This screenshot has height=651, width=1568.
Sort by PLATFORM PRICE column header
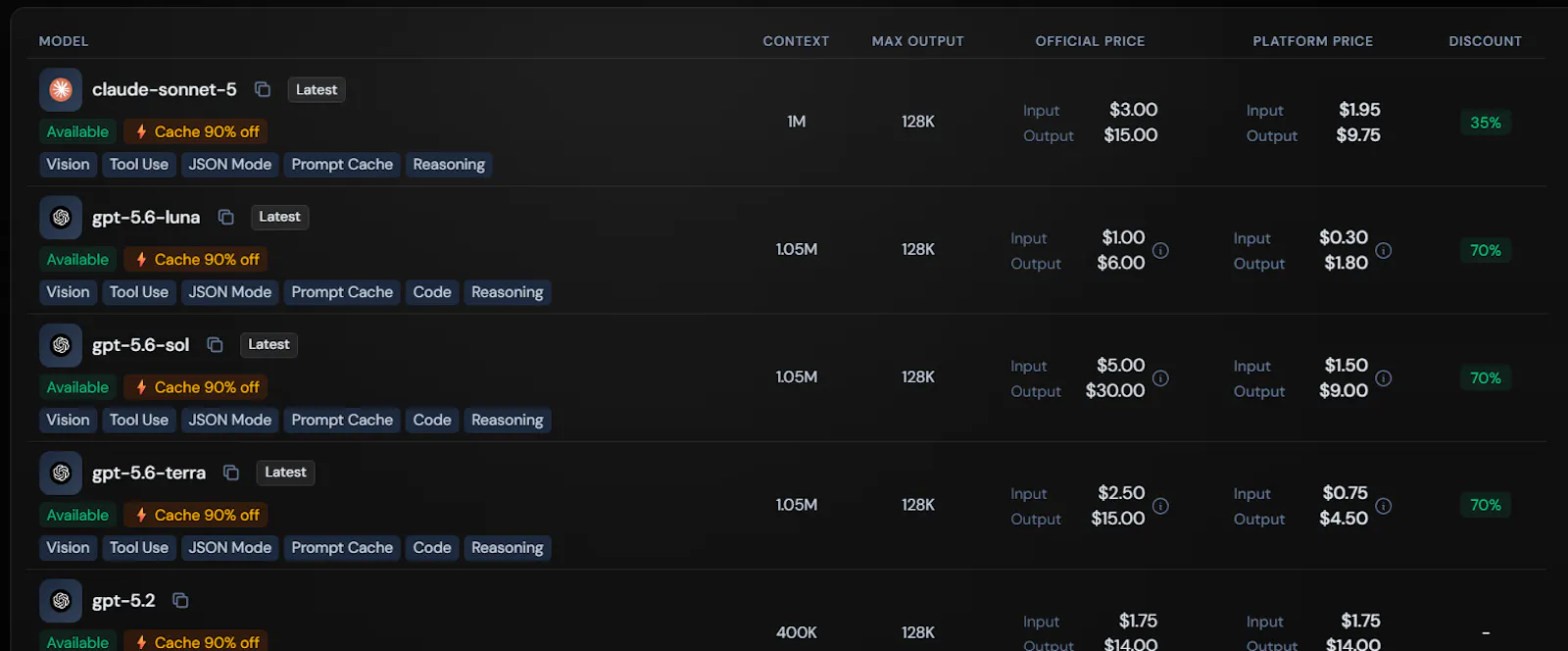click(x=1313, y=41)
